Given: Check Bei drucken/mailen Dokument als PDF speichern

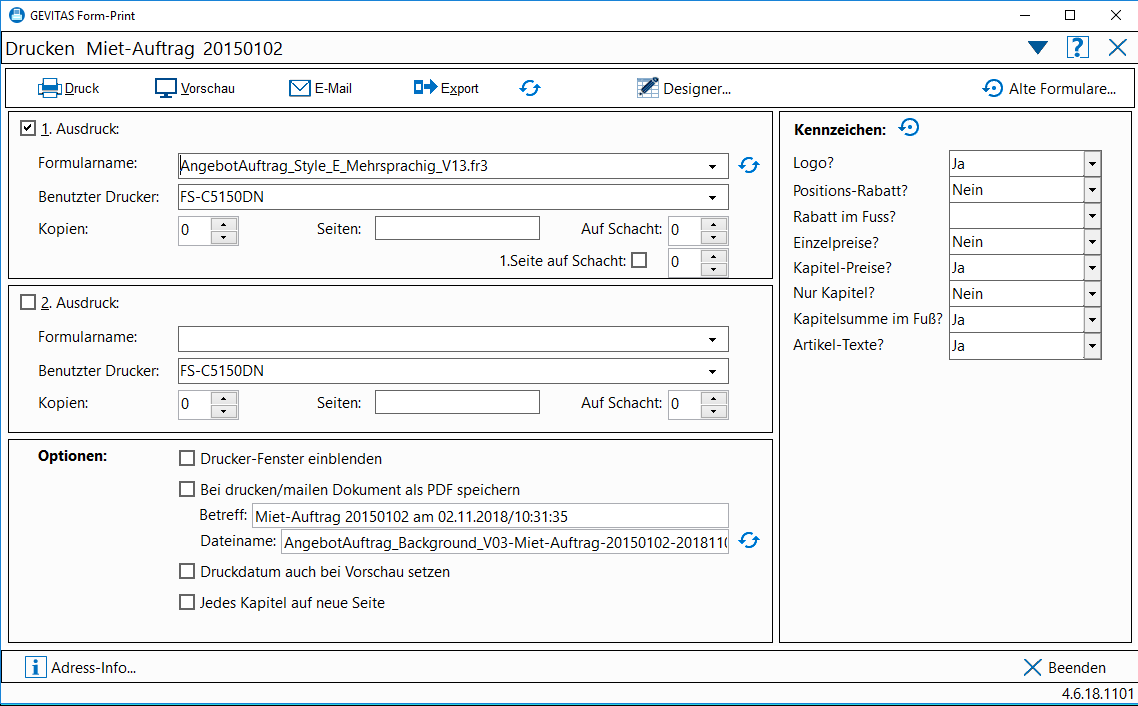Looking at the screenshot, I should (187, 489).
